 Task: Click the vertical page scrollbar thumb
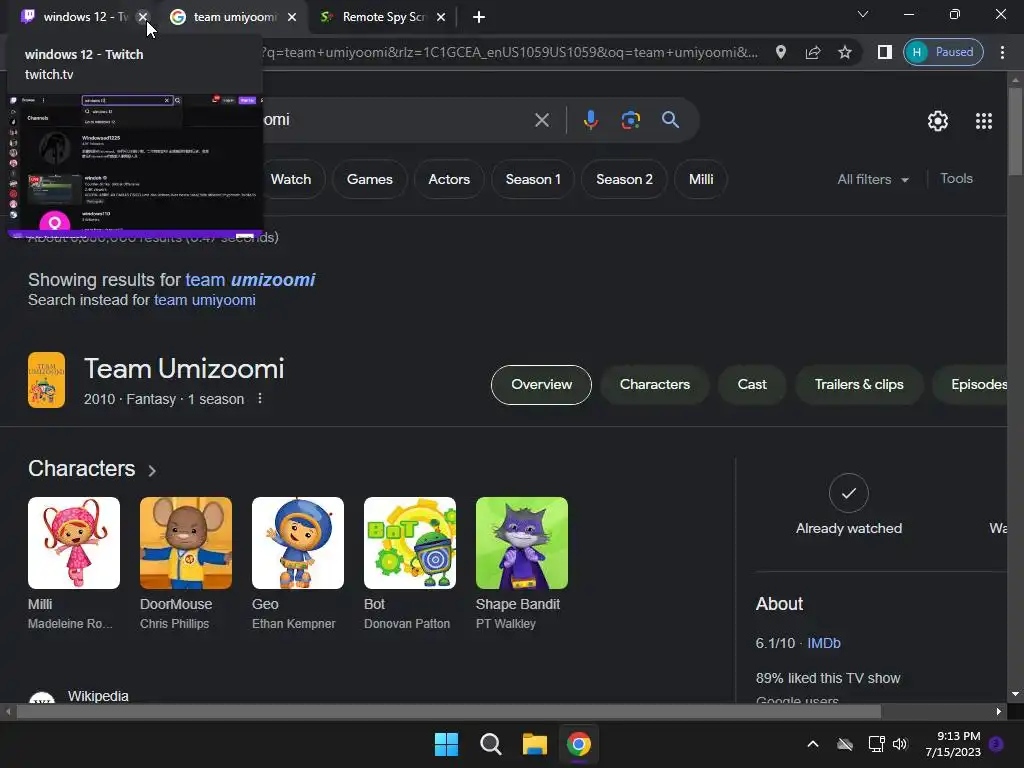[1016, 131]
